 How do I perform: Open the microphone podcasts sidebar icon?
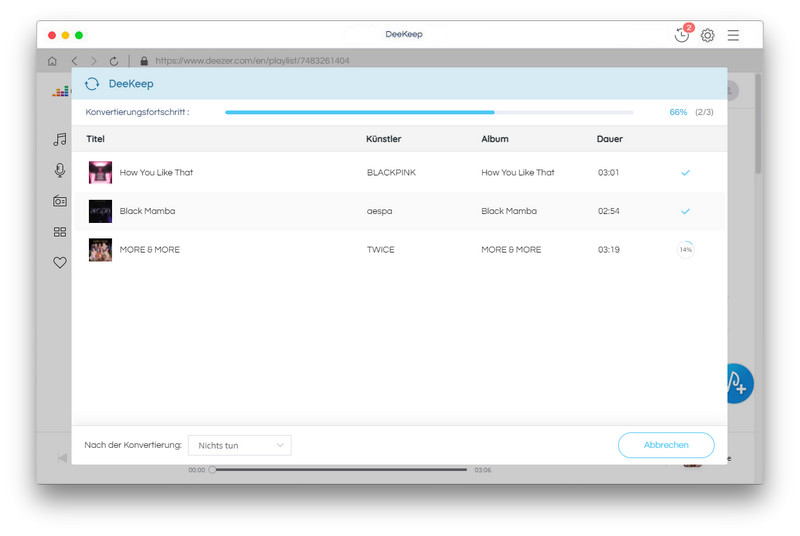click(60, 170)
